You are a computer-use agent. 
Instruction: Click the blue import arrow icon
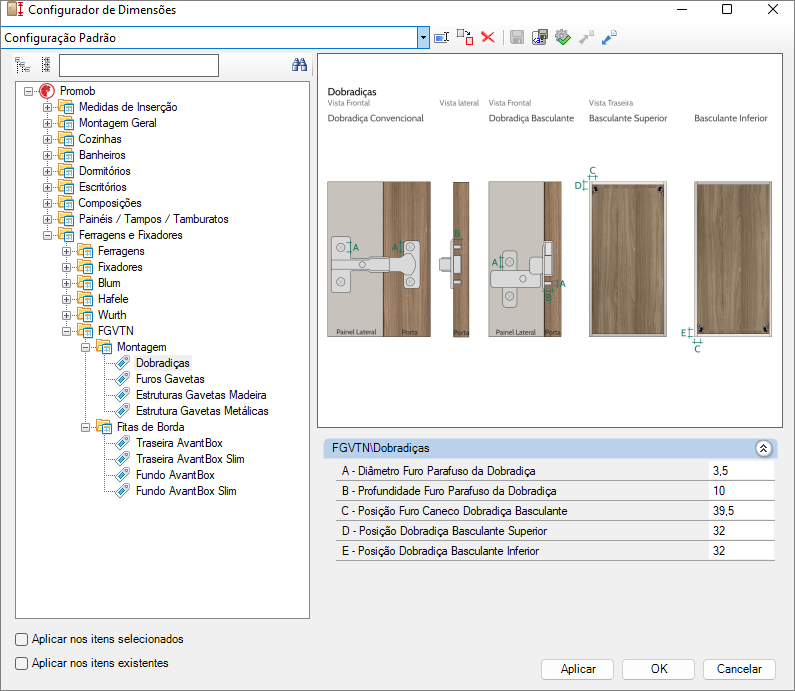609,38
